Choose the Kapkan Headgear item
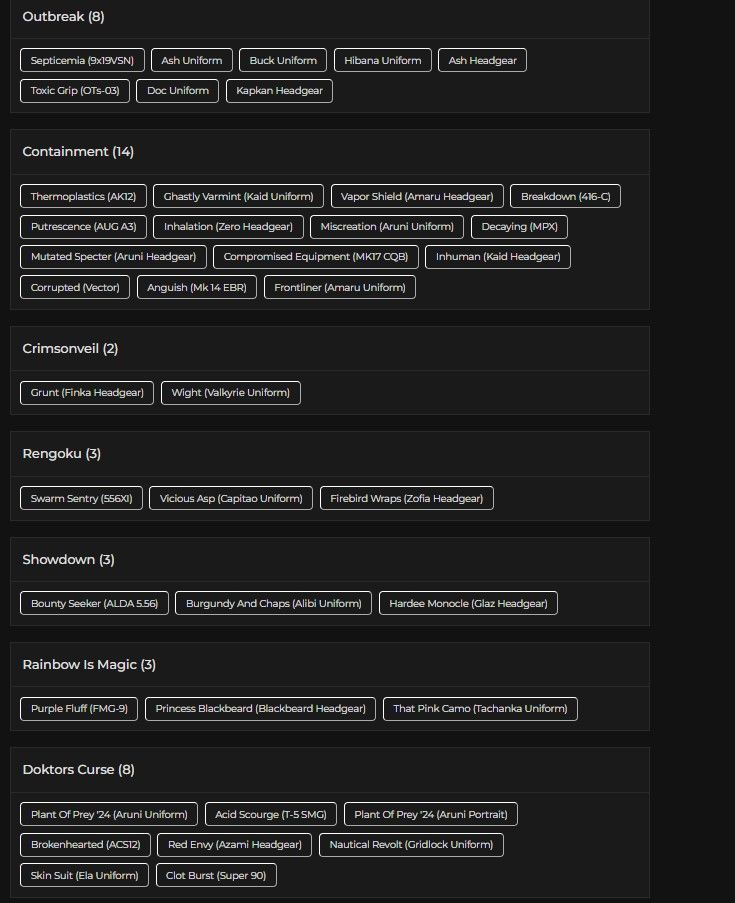Screen dimensions: 735x903 [x=279, y=90]
